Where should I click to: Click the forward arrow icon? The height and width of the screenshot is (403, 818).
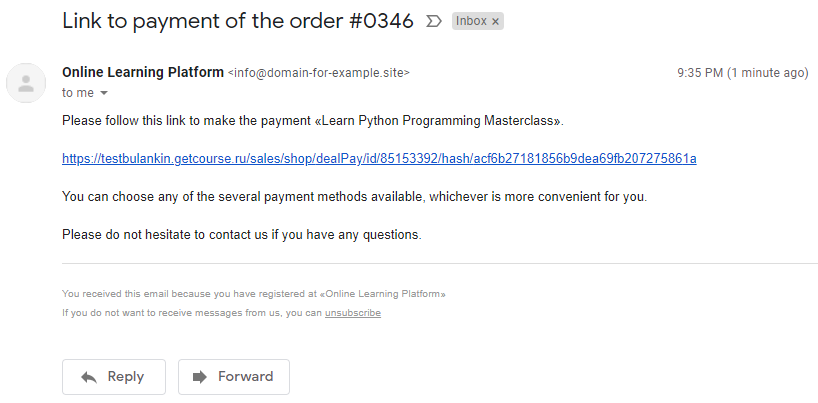pos(200,377)
